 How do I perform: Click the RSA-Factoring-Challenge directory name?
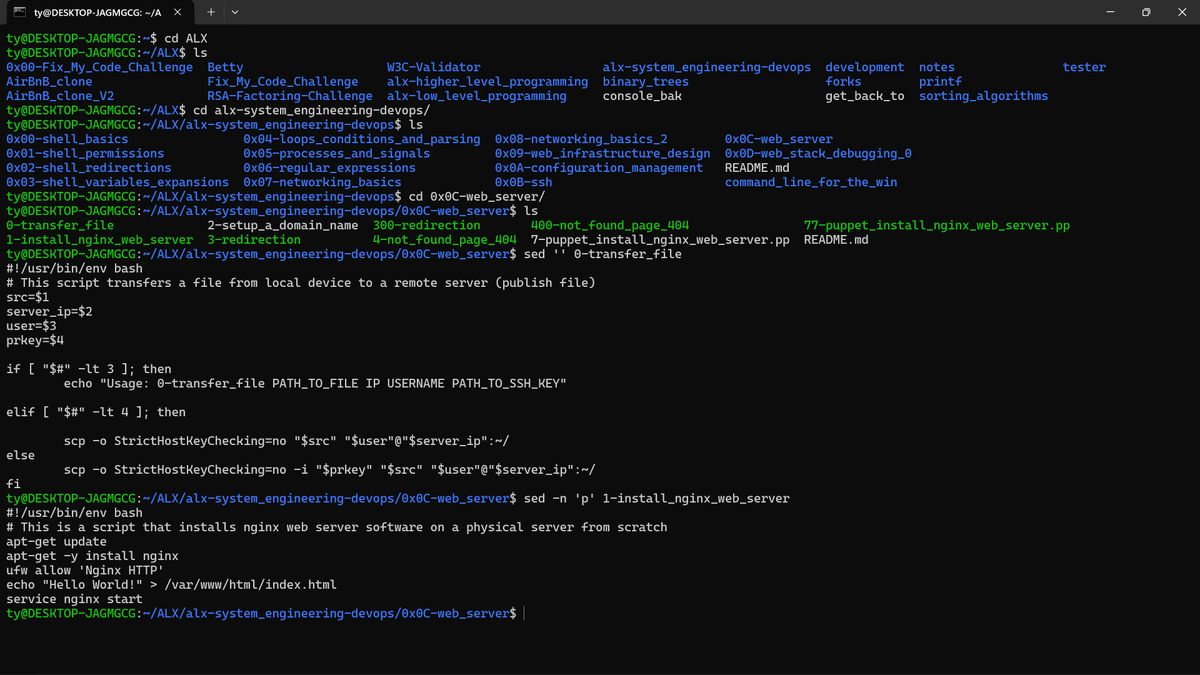290,96
